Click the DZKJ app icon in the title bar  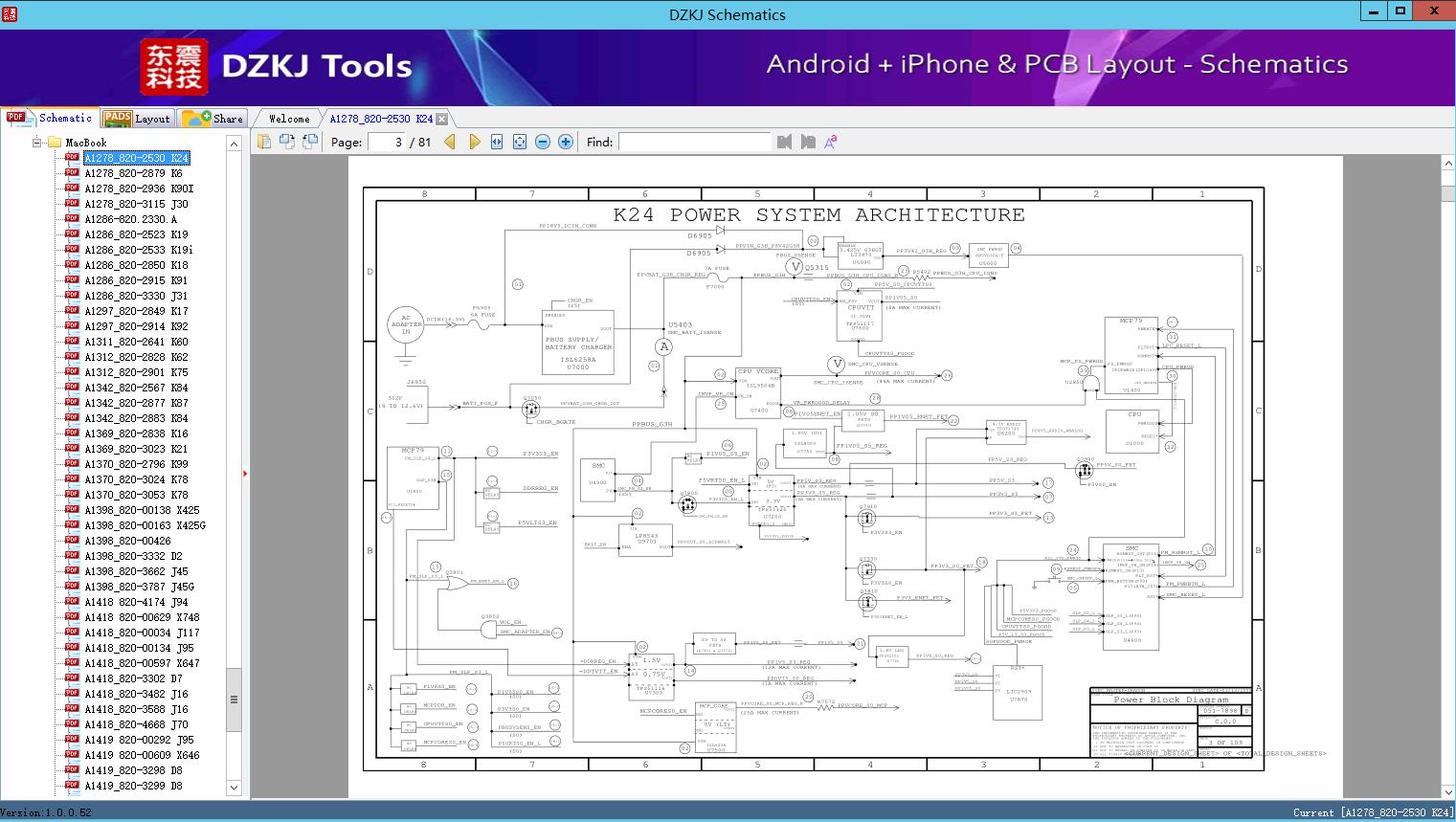11,12
